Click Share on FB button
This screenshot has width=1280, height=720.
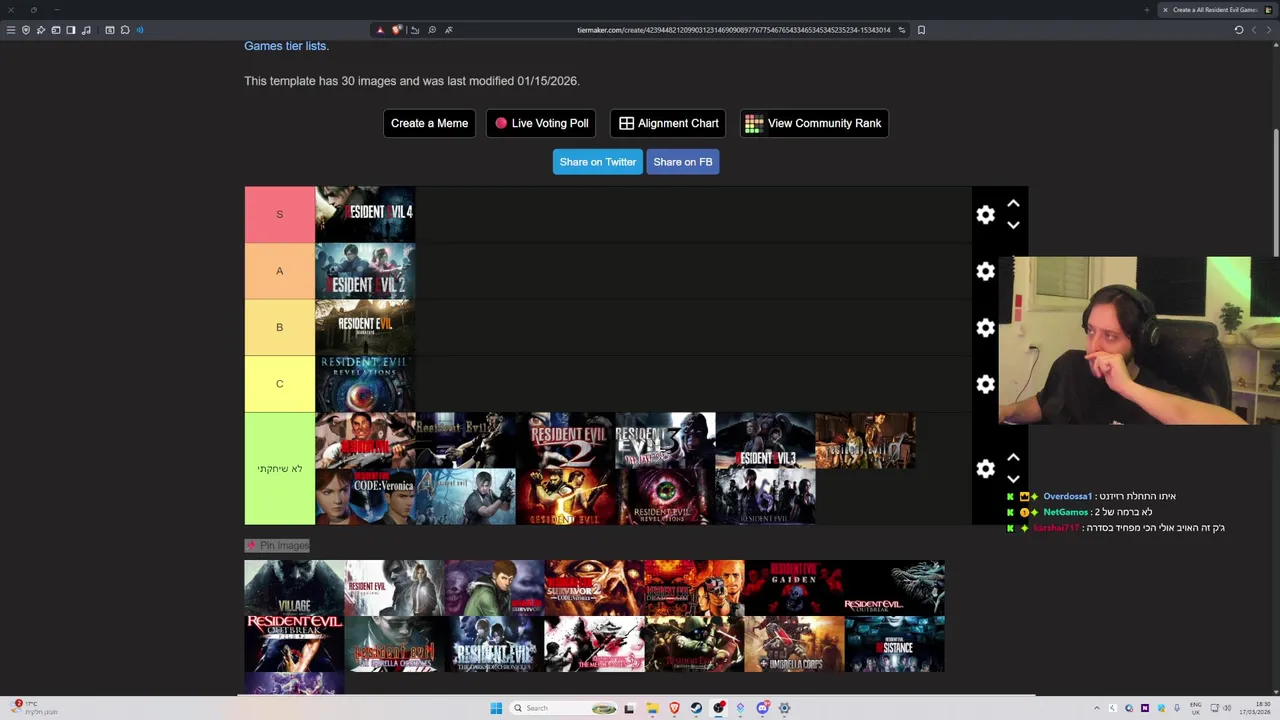point(683,162)
